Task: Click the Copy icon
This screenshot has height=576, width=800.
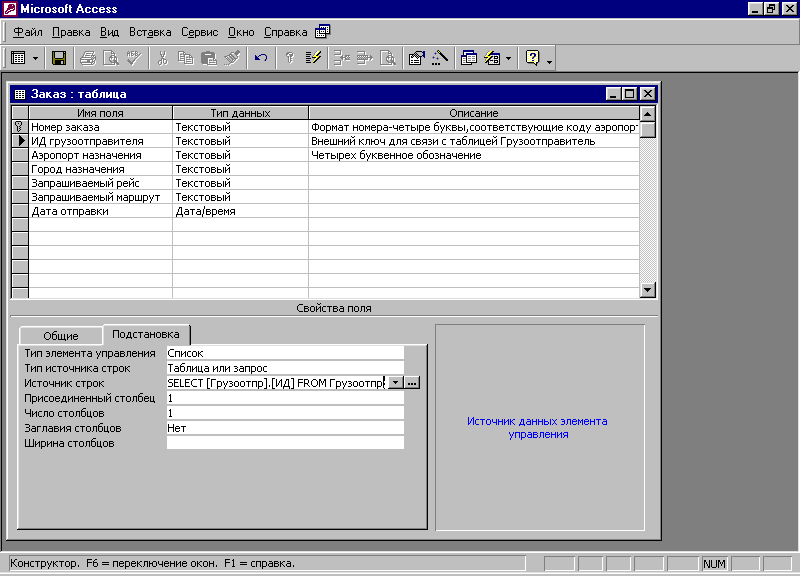Action: click(186, 58)
